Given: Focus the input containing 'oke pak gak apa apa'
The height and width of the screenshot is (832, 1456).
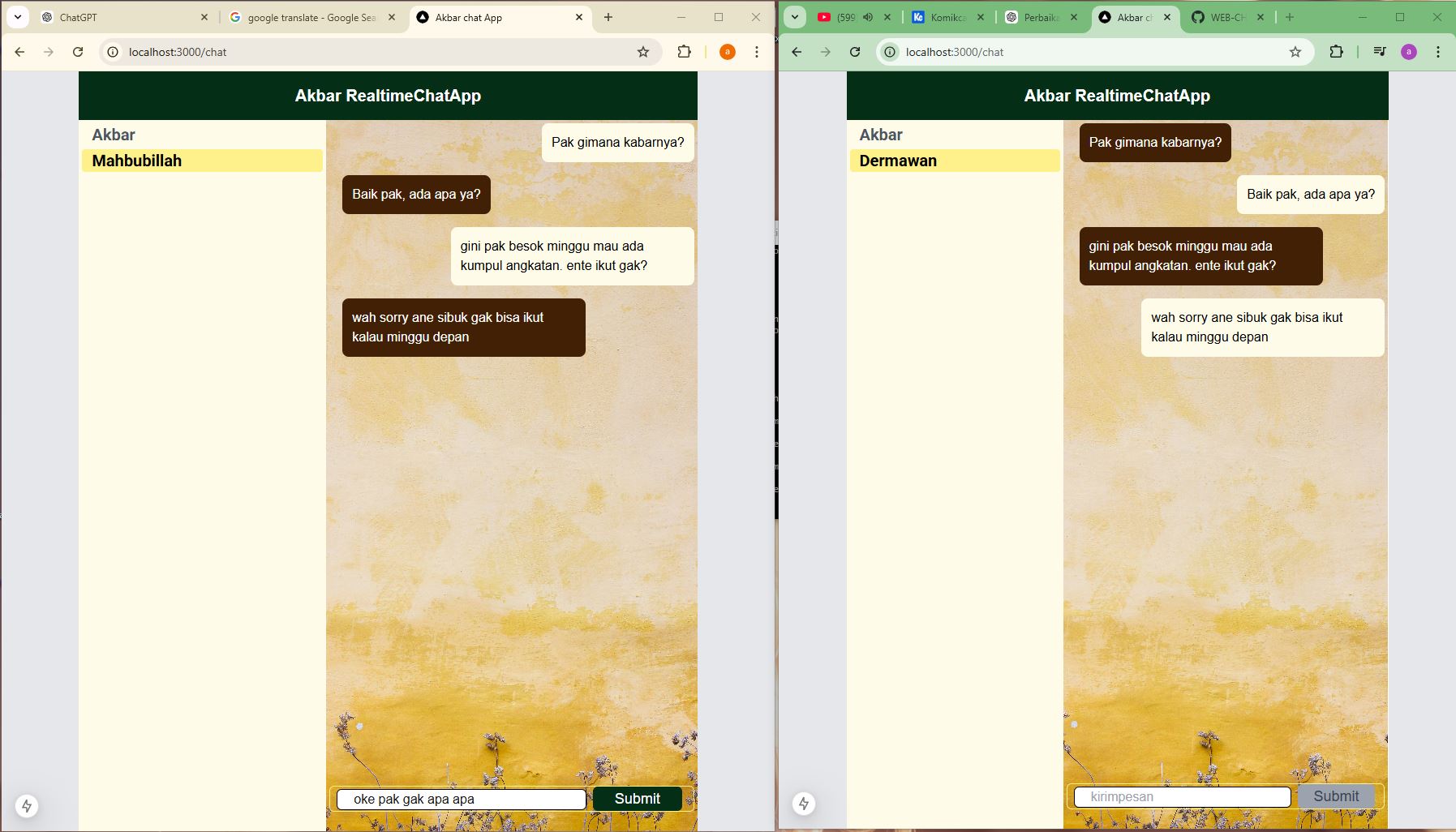Looking at the screenshot, I should (x=461, y=800).
